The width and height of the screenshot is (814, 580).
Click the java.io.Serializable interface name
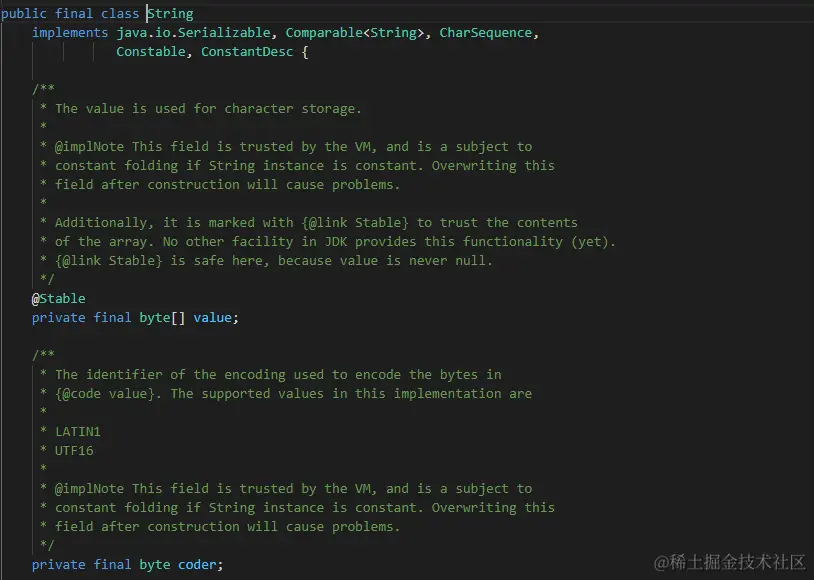point(193,33)
